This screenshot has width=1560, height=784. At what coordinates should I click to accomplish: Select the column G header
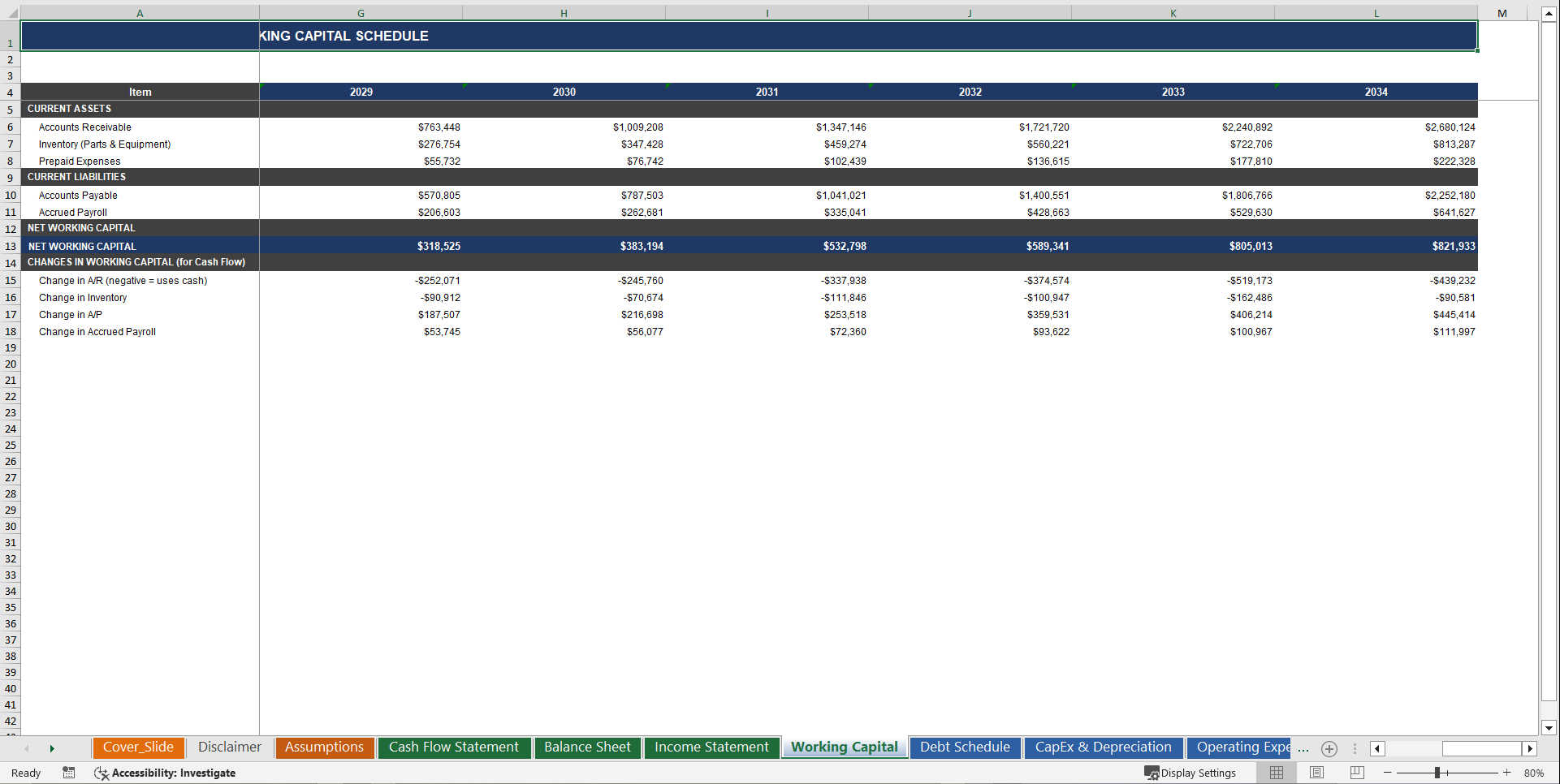(361, 13)
